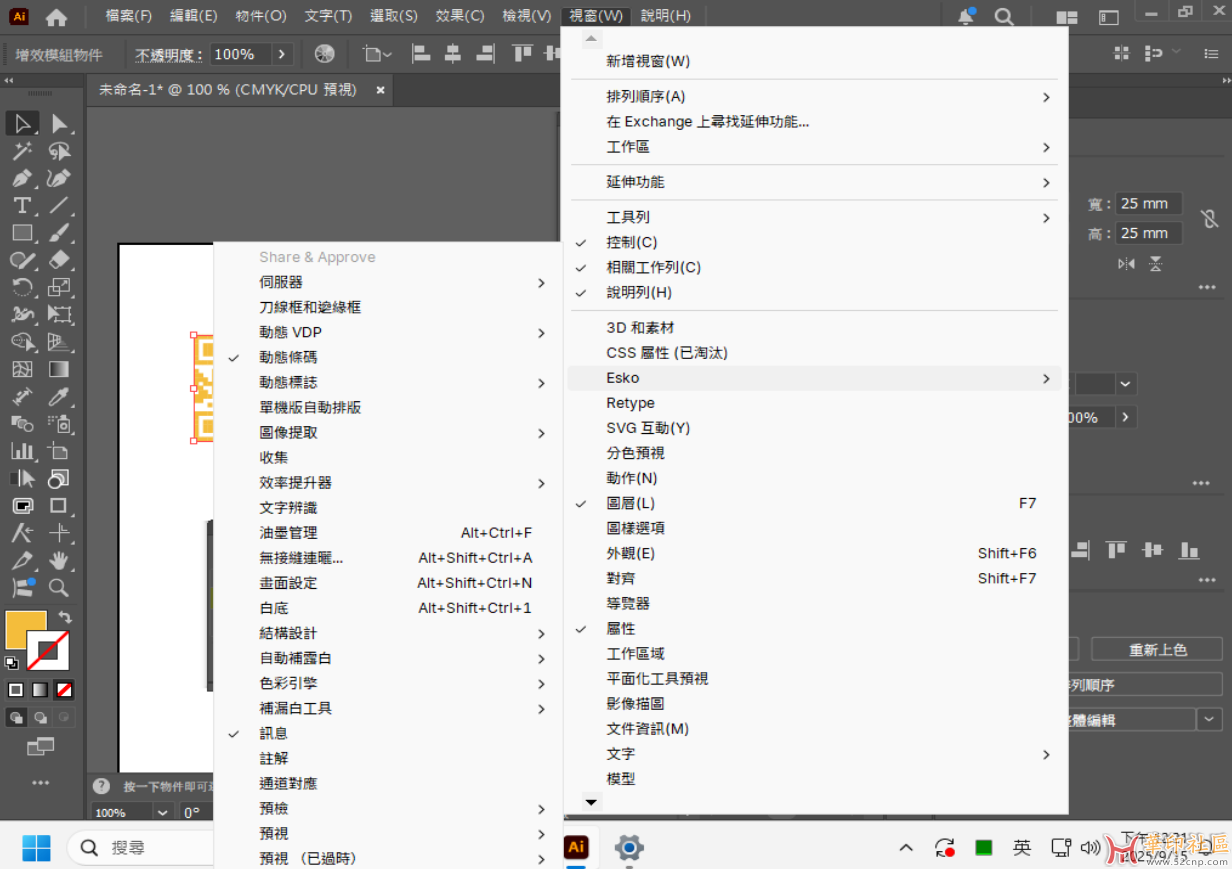The image size is (1232, 869).
Task: Choose 新增視窗(W) from the Window menu
Action: pos(648,61)
